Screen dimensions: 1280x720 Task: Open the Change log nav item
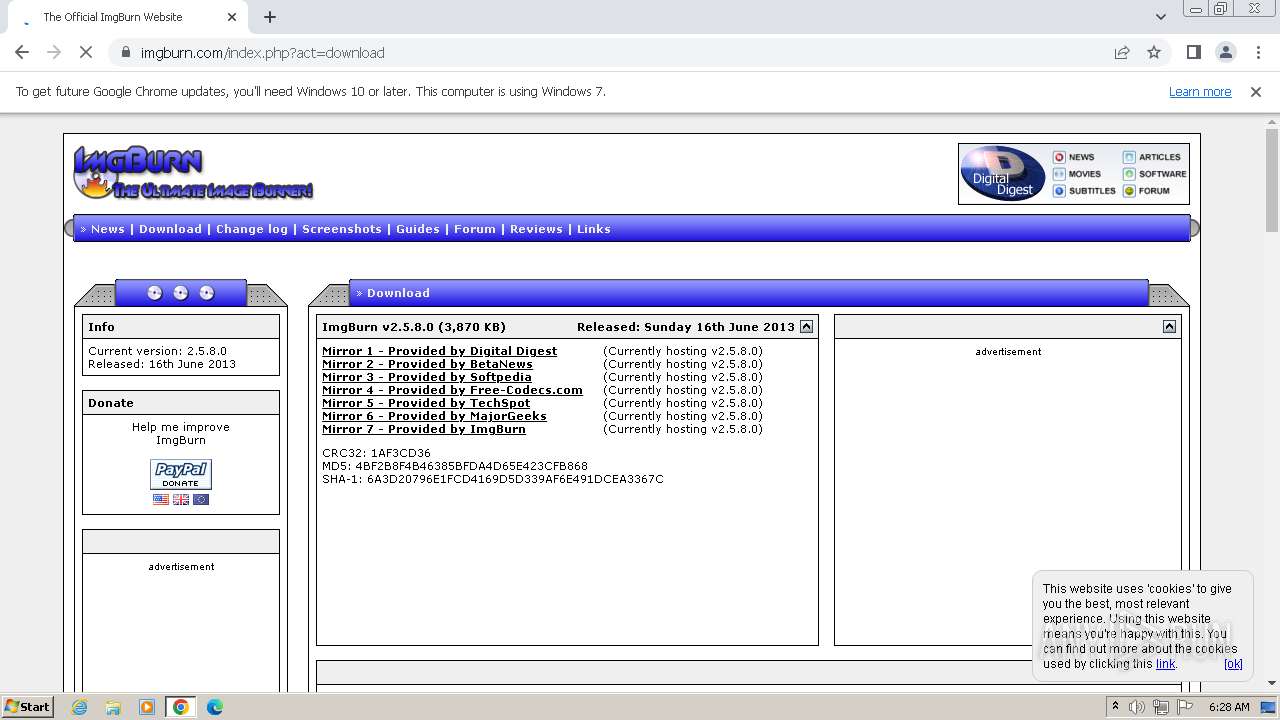coord(252,229)
